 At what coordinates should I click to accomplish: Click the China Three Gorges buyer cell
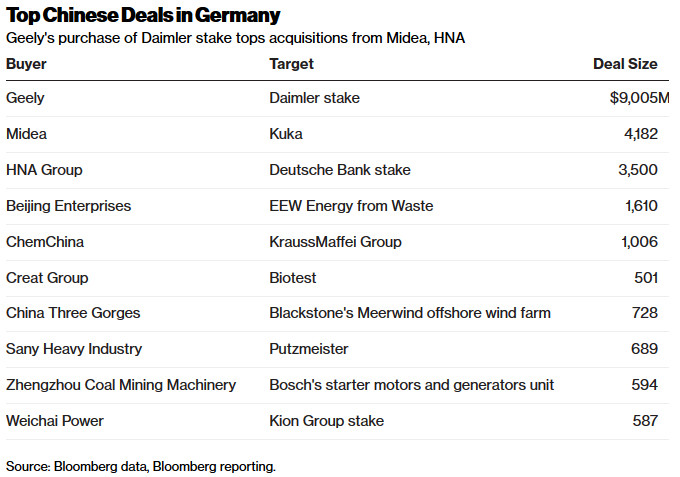pyautogui.click(x=73, y=313)
